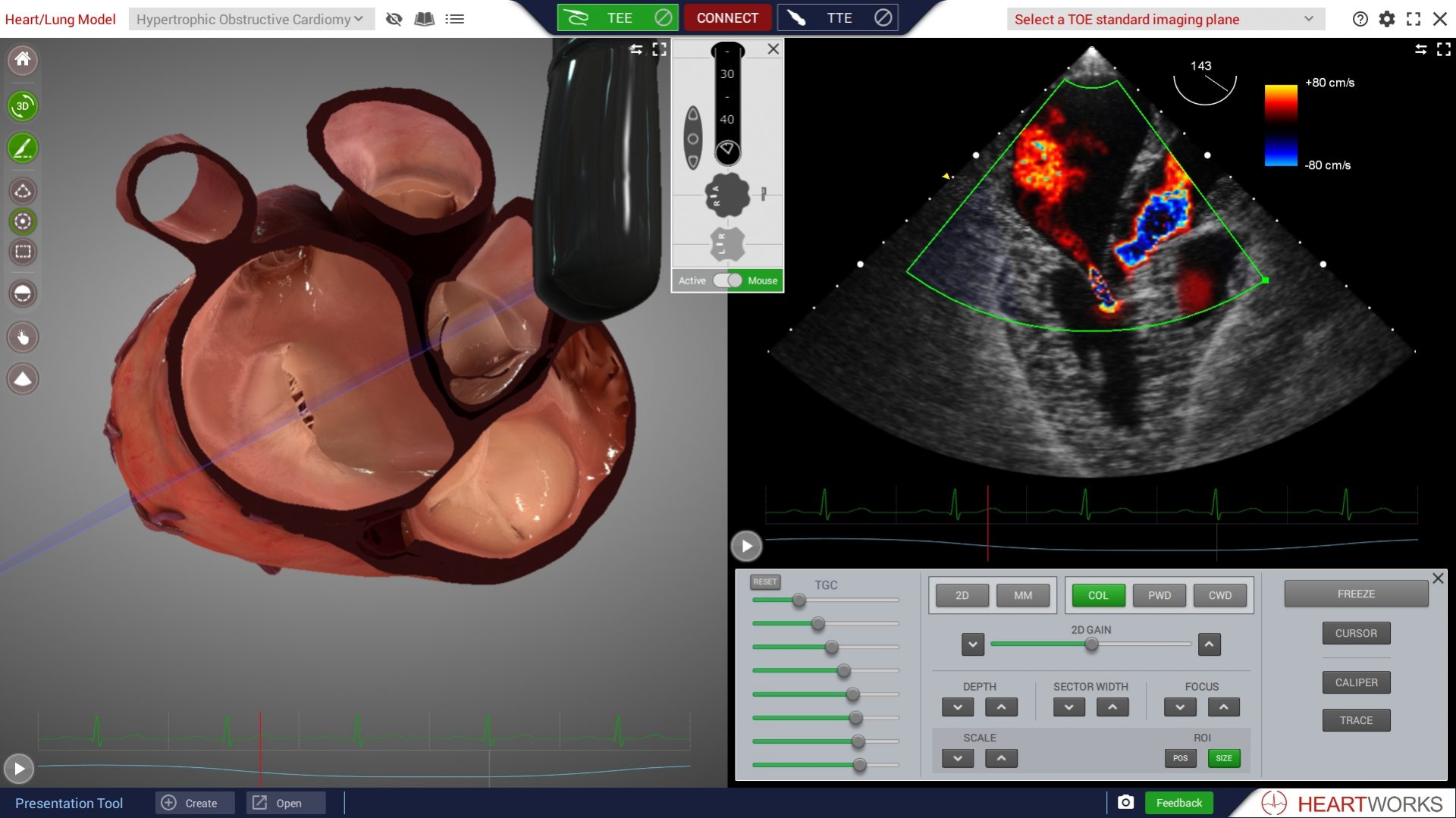Click the CALIPER button

pyautogui.click(x=1356, y=682)
